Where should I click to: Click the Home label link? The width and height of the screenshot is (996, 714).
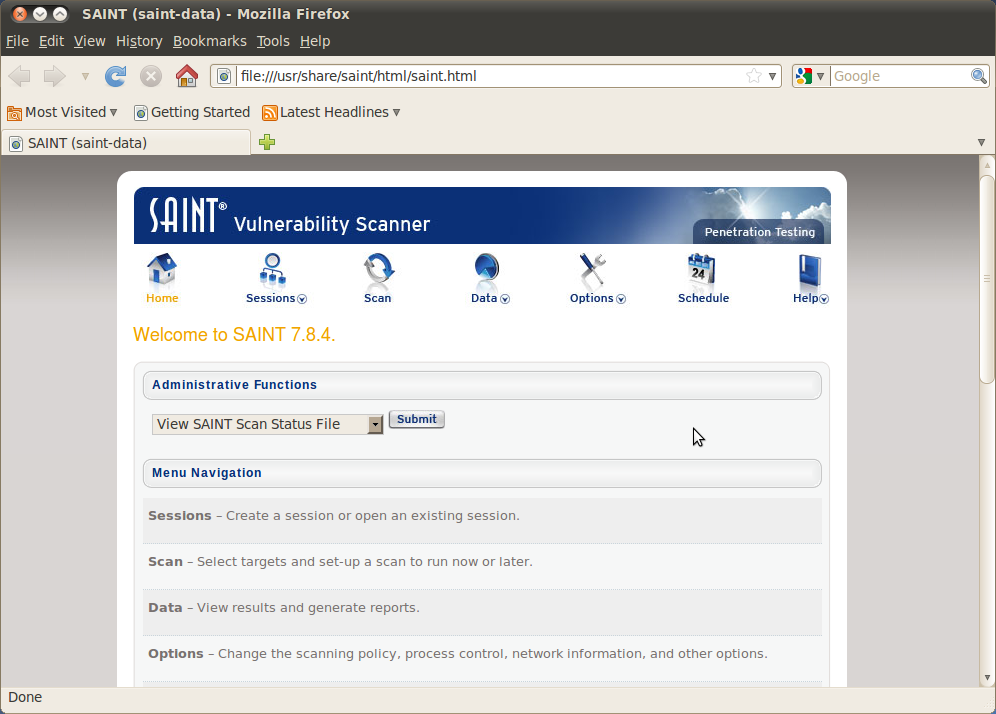pyautogui.click(x=162, y=298)
